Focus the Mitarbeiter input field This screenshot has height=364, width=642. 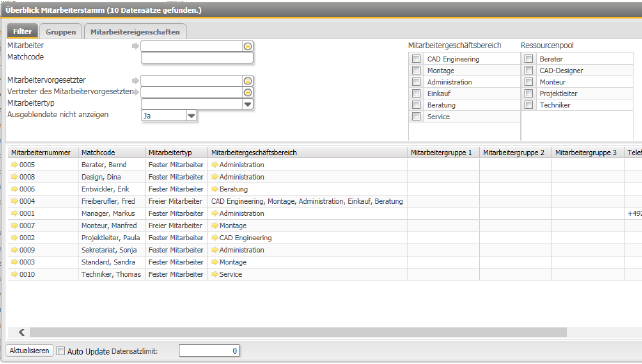(192, 46)
